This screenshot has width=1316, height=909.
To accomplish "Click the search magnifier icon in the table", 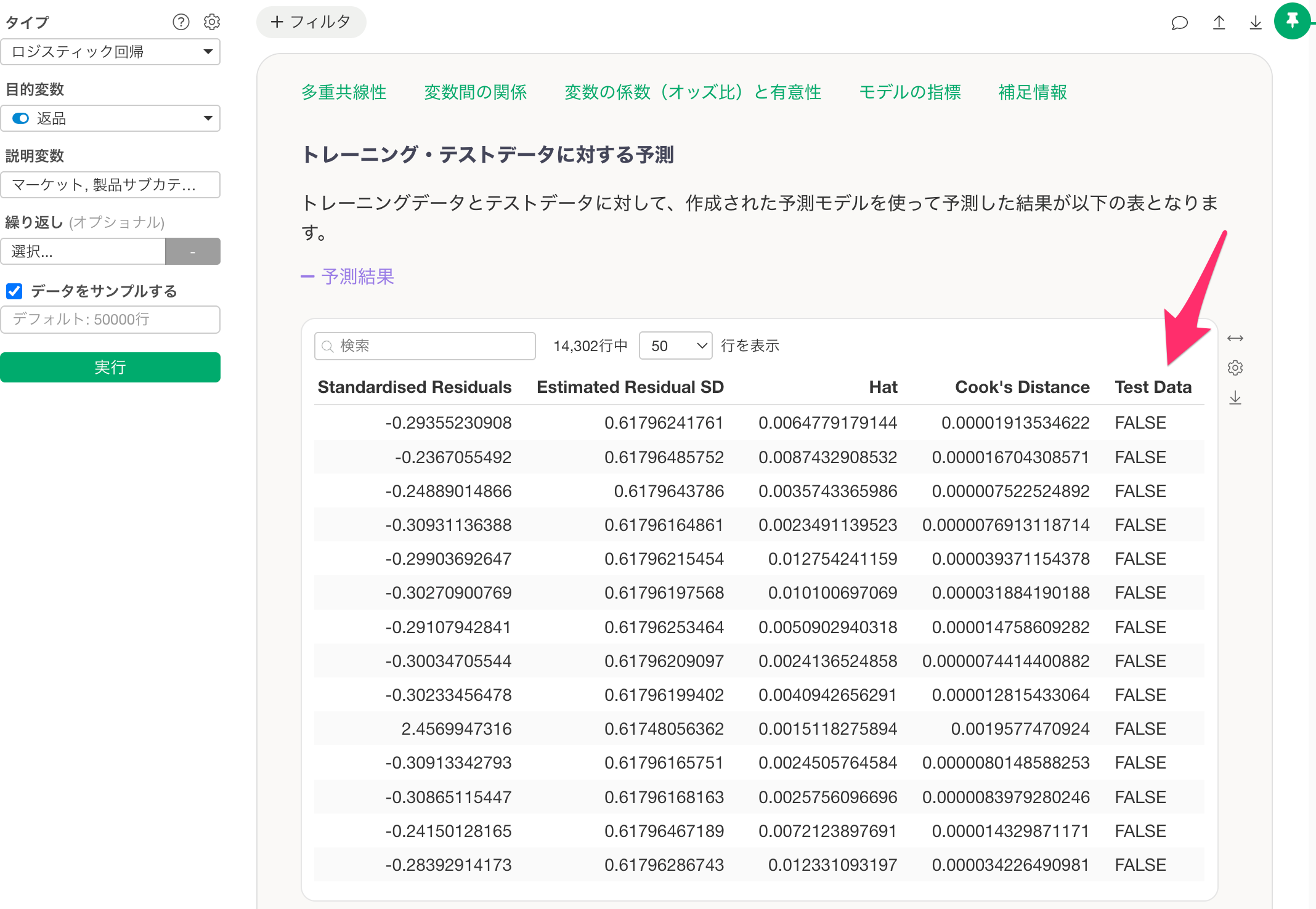I will pyautogui.click(x=328, y=346).
